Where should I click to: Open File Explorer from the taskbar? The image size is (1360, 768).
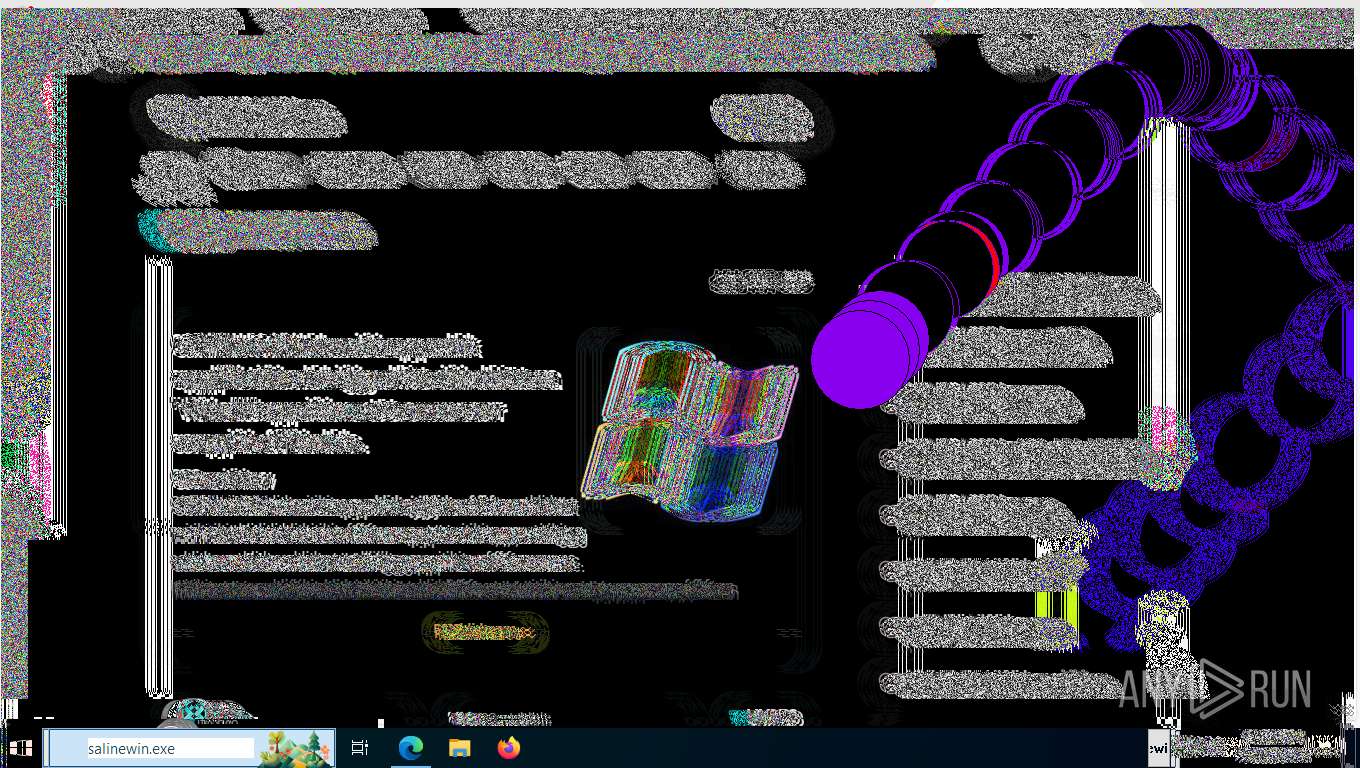[x=459, y=747]
